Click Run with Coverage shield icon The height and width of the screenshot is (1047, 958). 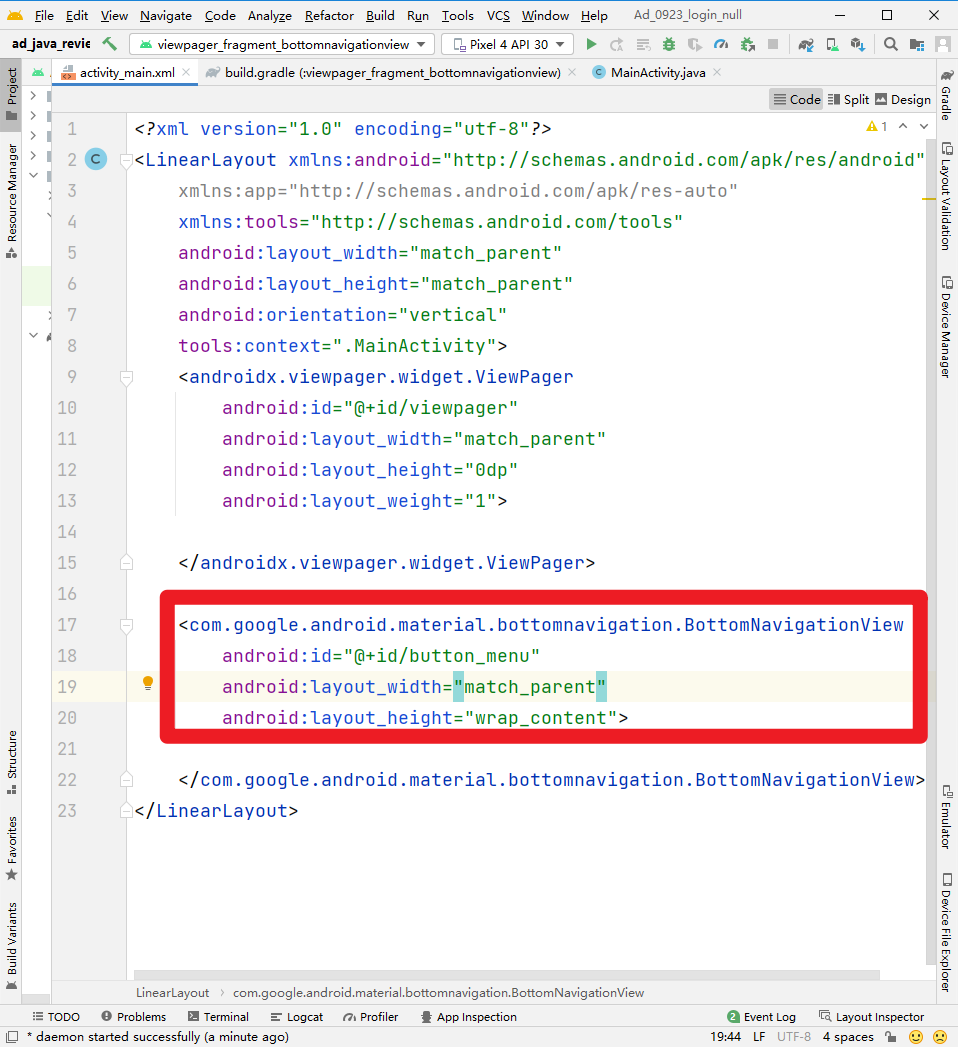pyautogui.click(x=695, y=44)
